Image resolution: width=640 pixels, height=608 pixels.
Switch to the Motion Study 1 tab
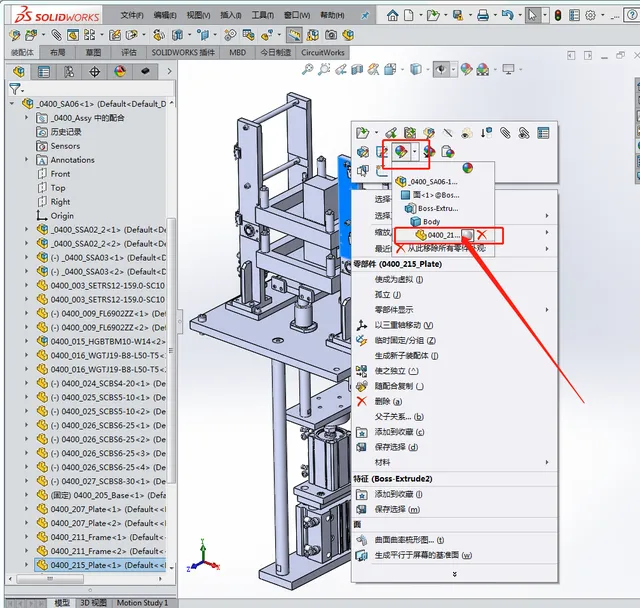pos(142,603)
